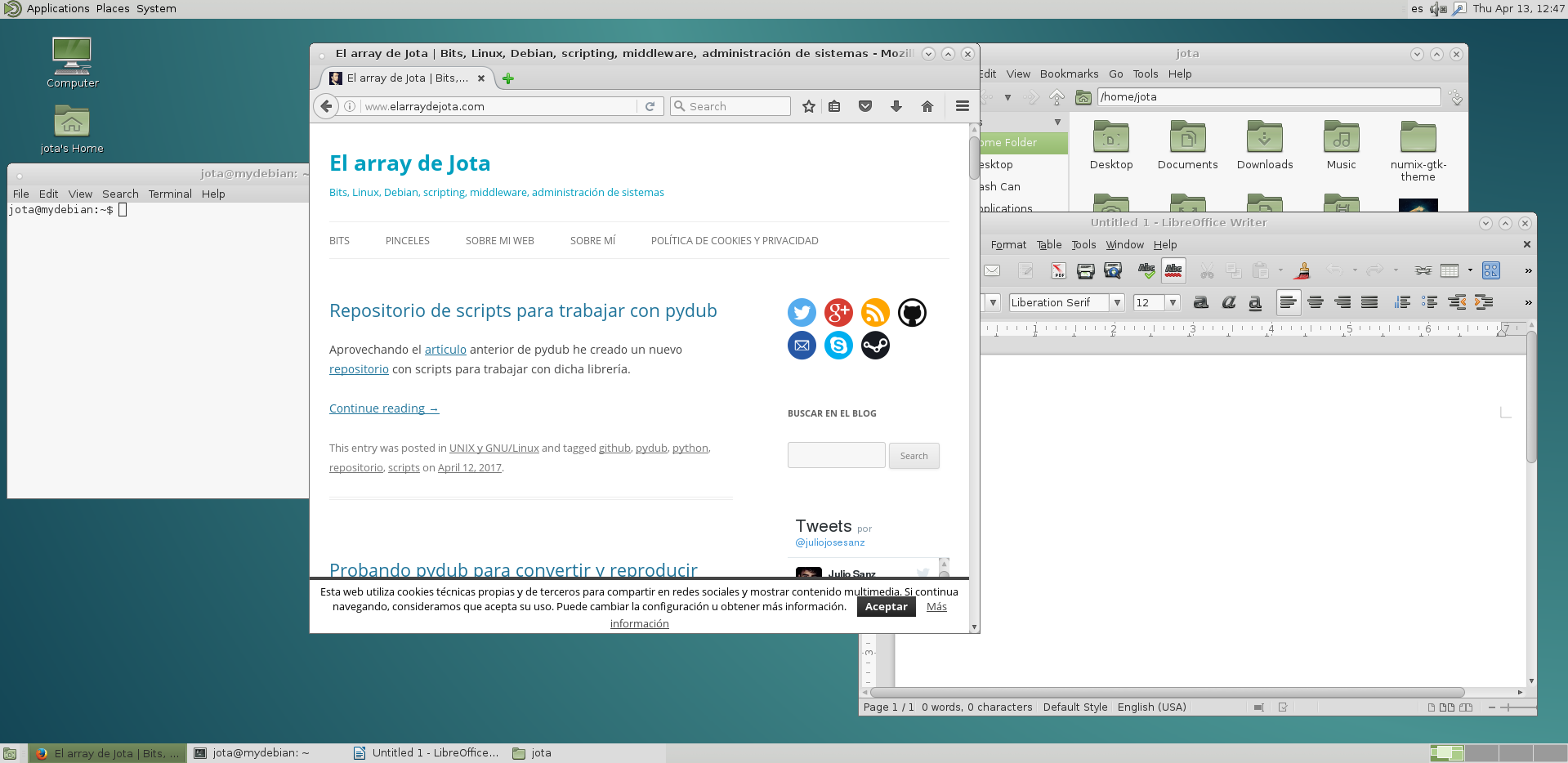Open Firefox downloads arrow icon
The image size is (1568, 763).
click(x=896, y=106)
